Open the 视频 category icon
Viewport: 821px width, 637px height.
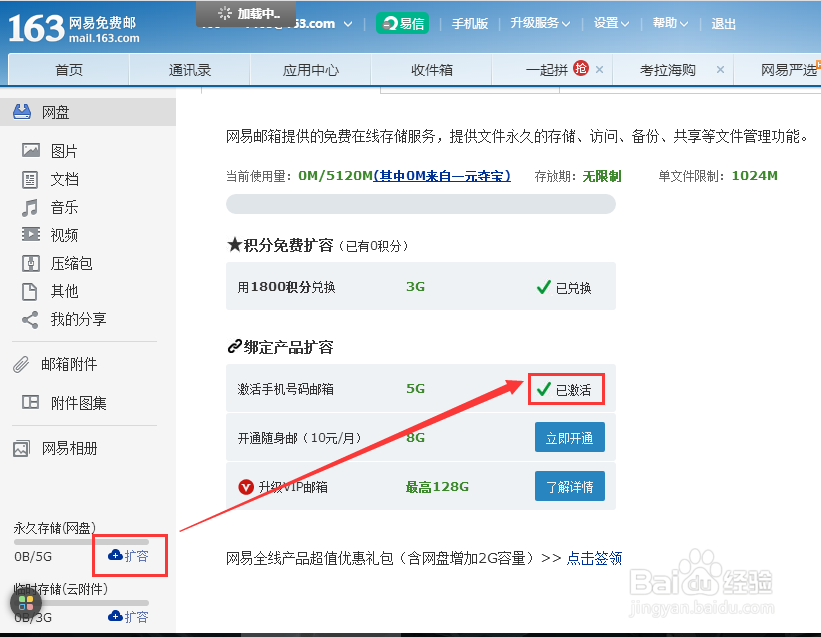pos(30,234)
